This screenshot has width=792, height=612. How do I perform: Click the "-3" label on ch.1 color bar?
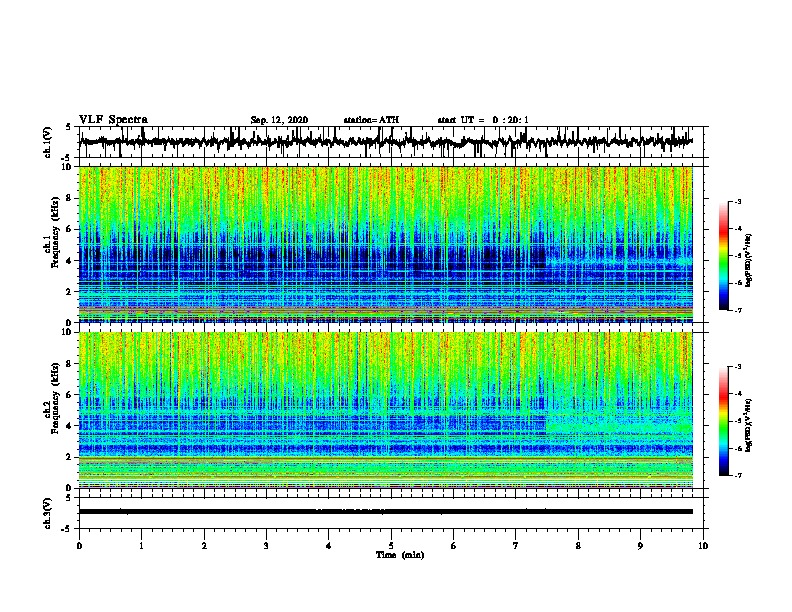tap(738, 201)
